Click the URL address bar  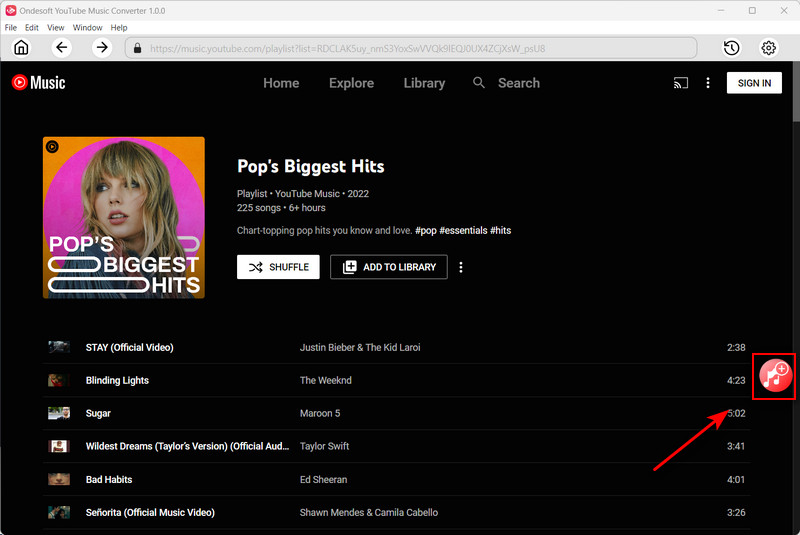(411, 48)
